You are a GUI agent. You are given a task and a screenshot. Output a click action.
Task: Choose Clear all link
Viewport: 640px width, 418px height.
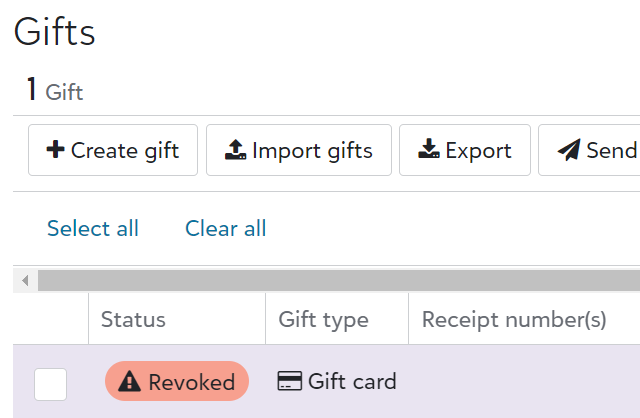tap(226, 228)
